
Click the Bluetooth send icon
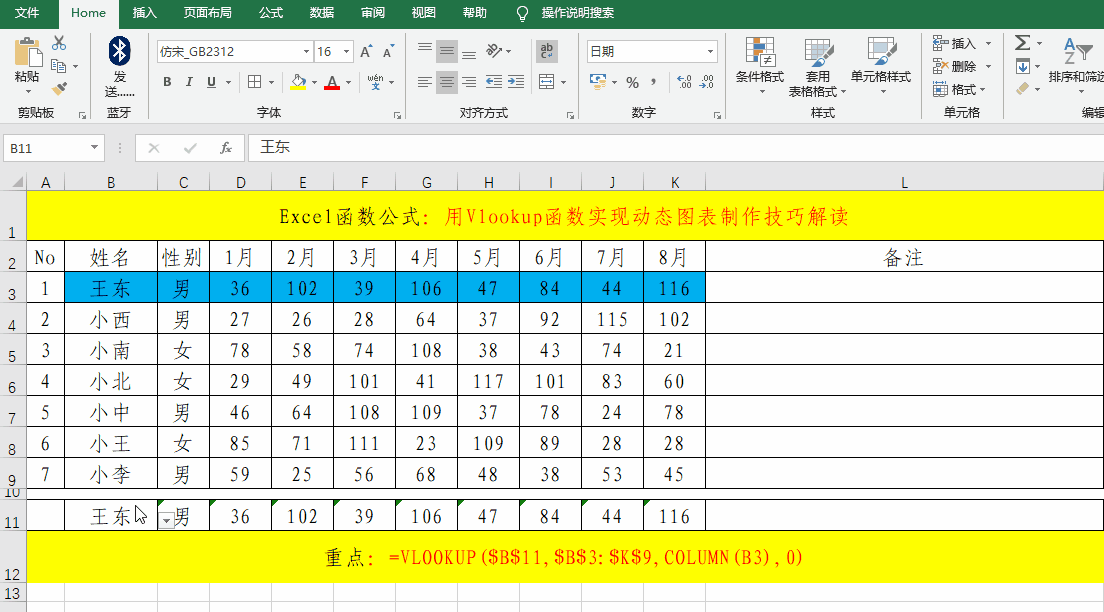(x=120, y=50)
